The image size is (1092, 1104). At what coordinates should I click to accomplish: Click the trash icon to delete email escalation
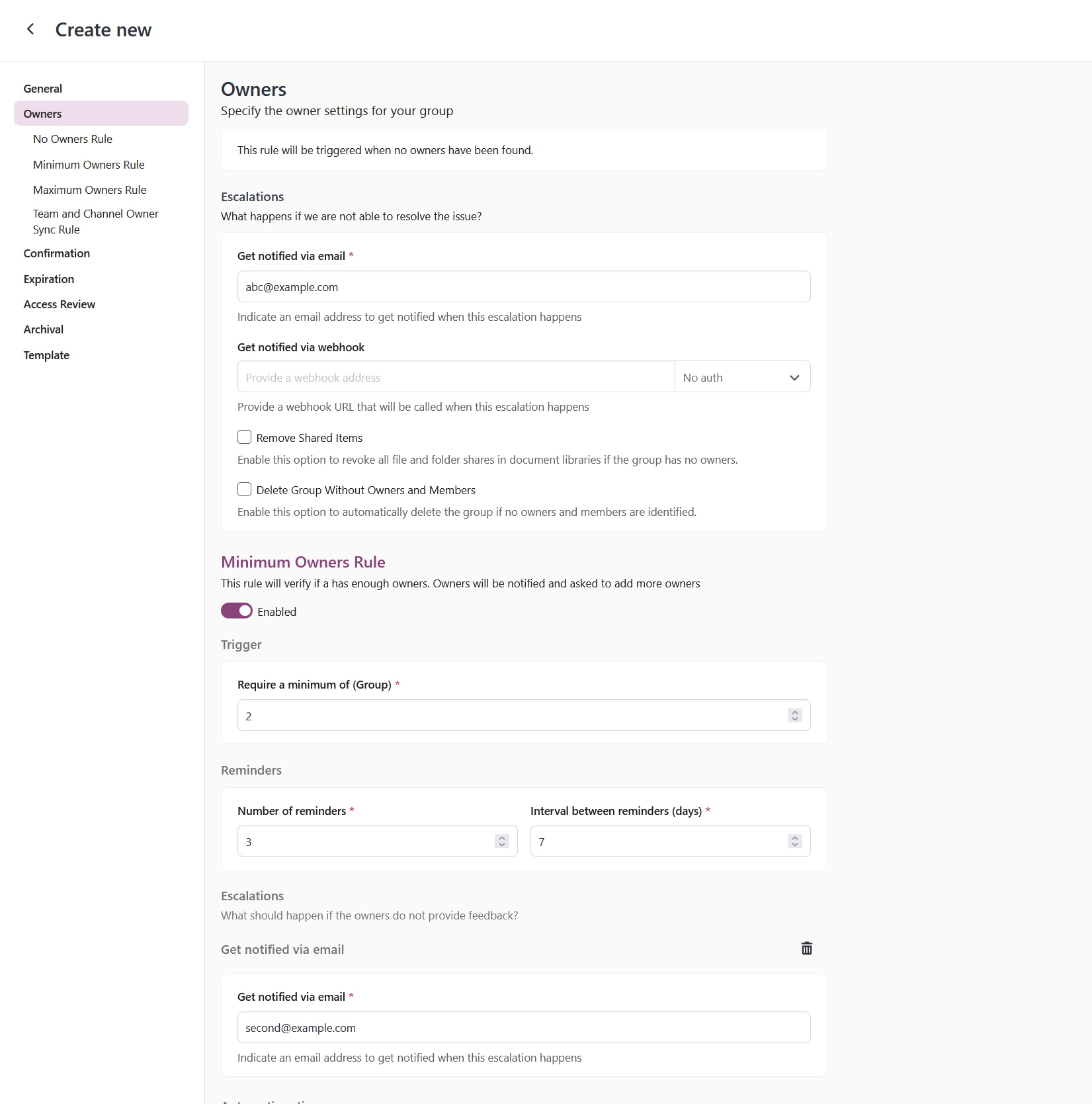click(x=806, y=949)
